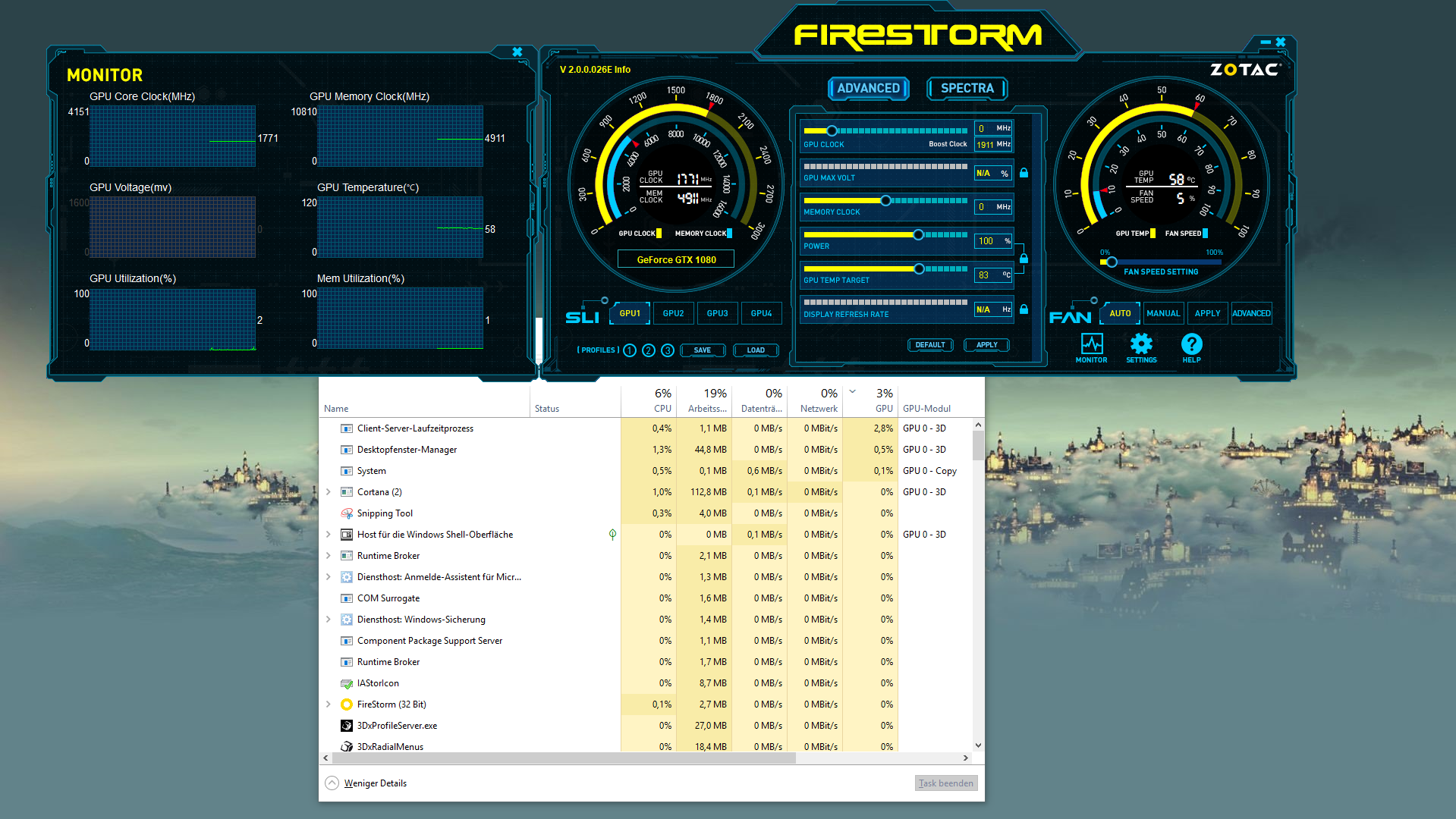Click the FAN SPEED SETTING slider handle
Screen dimensions: 1456x819
(x=1112, y=262)
